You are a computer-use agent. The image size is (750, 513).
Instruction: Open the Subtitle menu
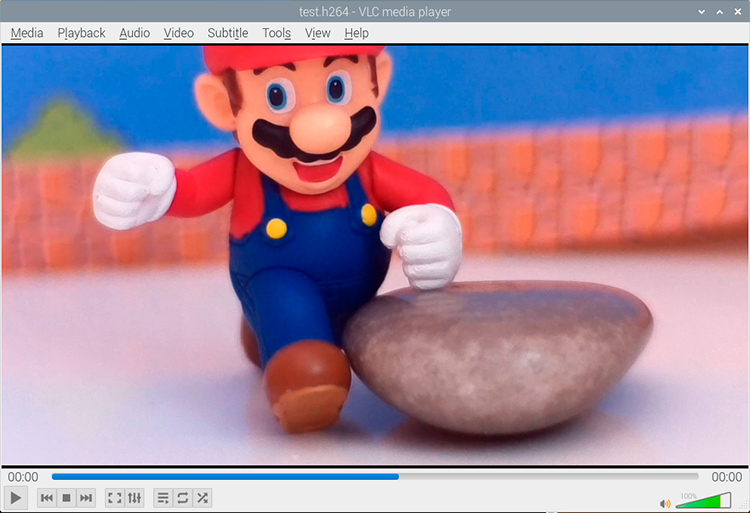click(228, 33)
